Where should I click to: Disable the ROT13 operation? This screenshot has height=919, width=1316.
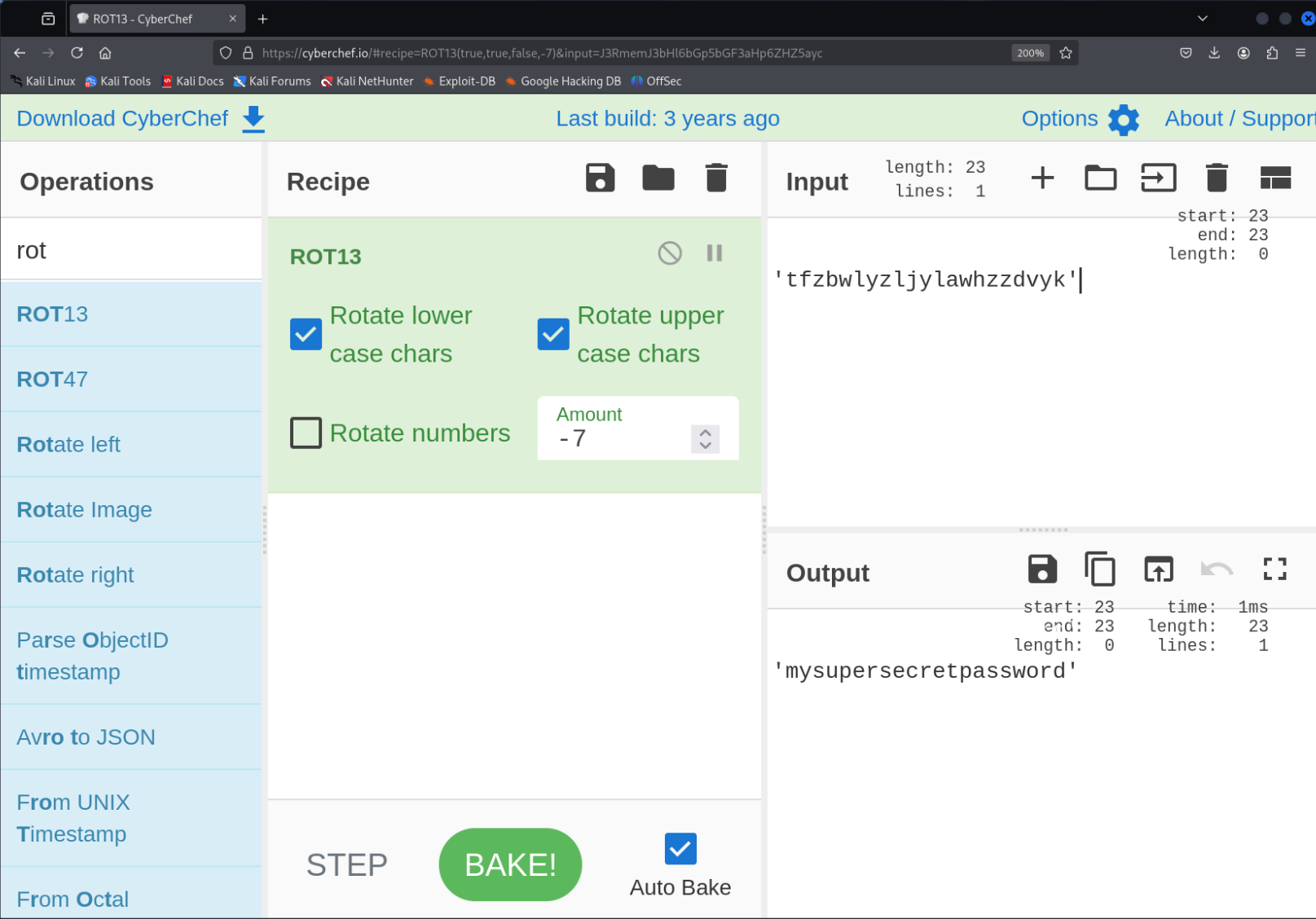pyautogui.click(x=670, y=253)
